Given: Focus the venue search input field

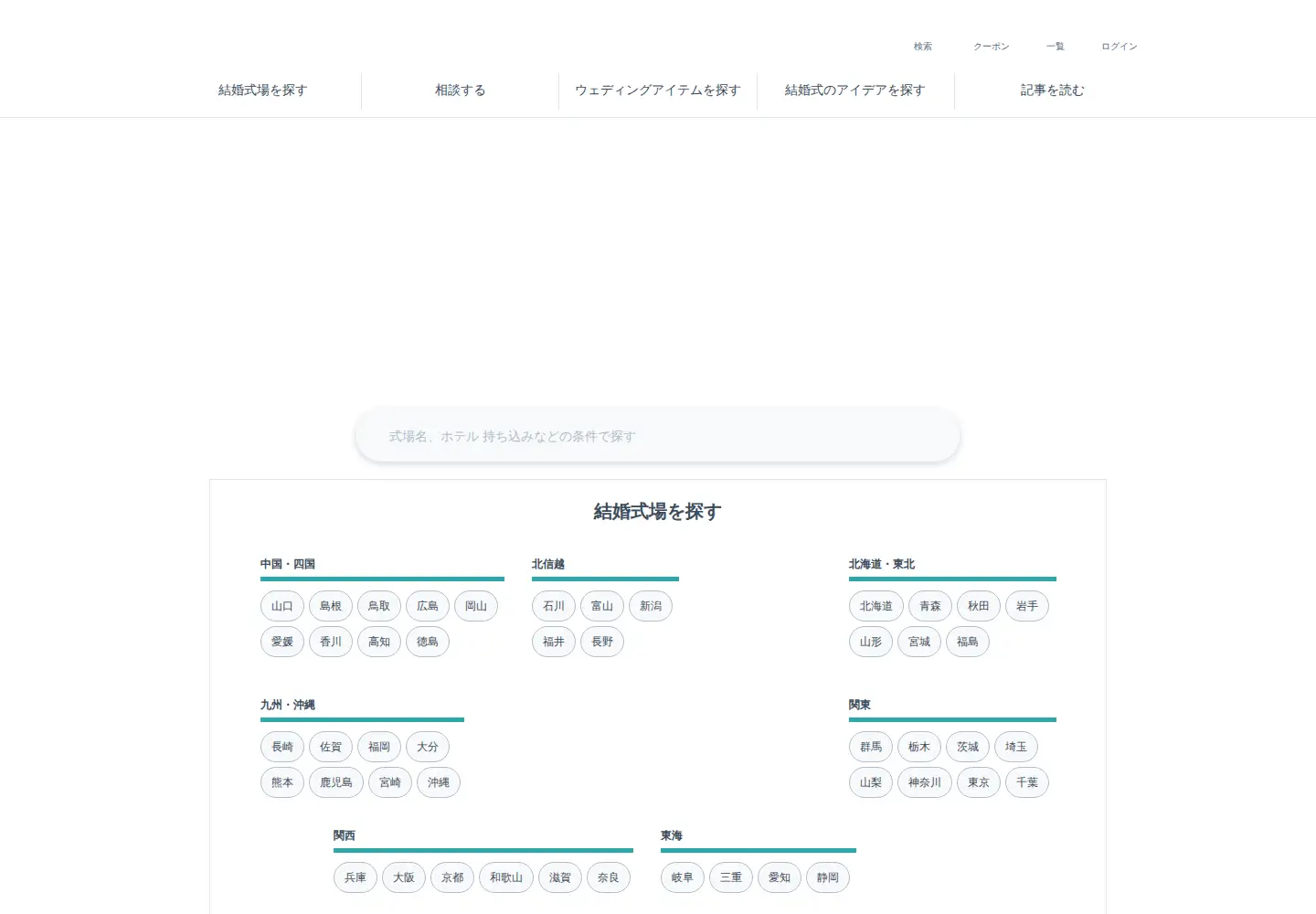Looking at the screenshot, I should coord(657,436).
